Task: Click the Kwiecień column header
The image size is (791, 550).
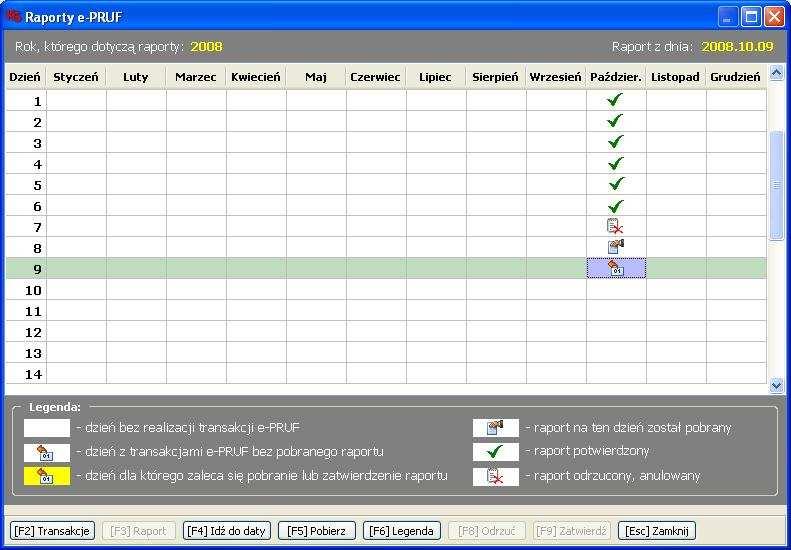Action: click(x=256, y=77)
